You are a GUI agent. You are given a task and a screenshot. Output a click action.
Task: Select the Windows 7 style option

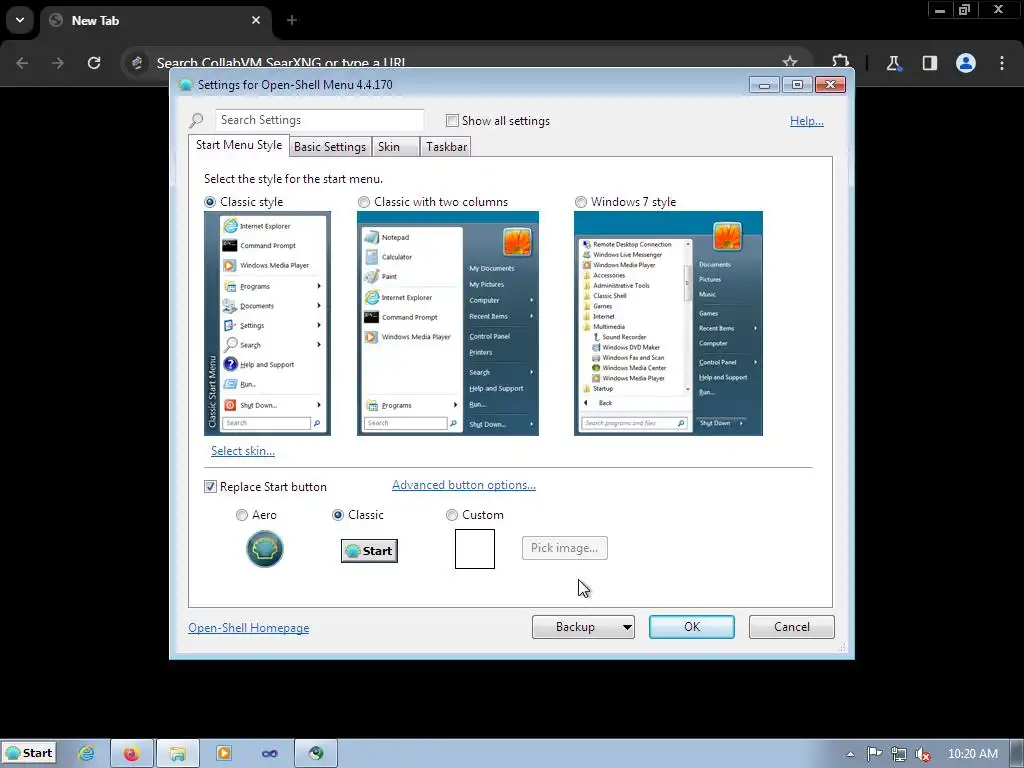click(x=581, y=202)
